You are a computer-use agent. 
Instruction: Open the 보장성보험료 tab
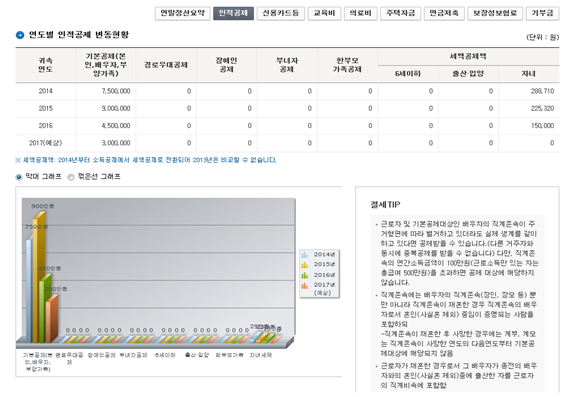[x=495, y=13]
